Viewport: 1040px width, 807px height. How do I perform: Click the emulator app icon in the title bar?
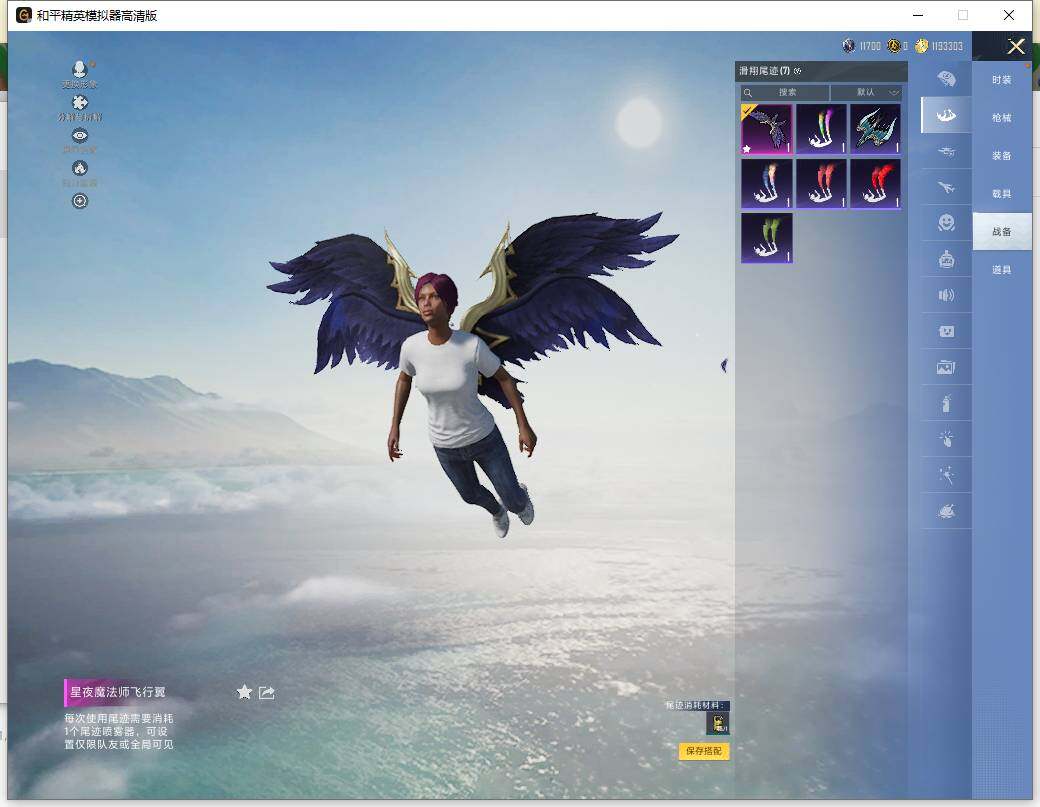(x=24, y=15)
